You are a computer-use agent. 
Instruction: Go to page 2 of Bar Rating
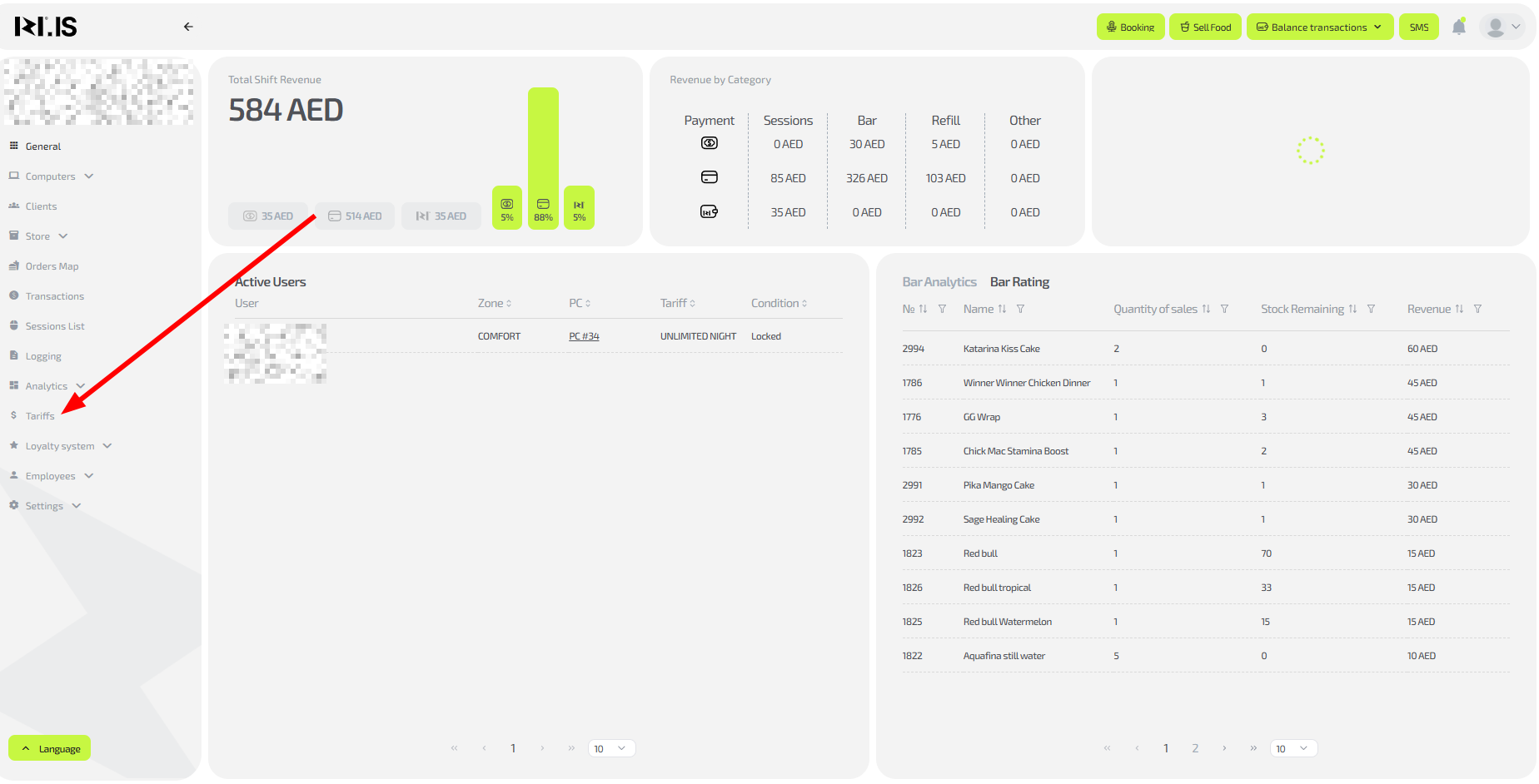1195,749
